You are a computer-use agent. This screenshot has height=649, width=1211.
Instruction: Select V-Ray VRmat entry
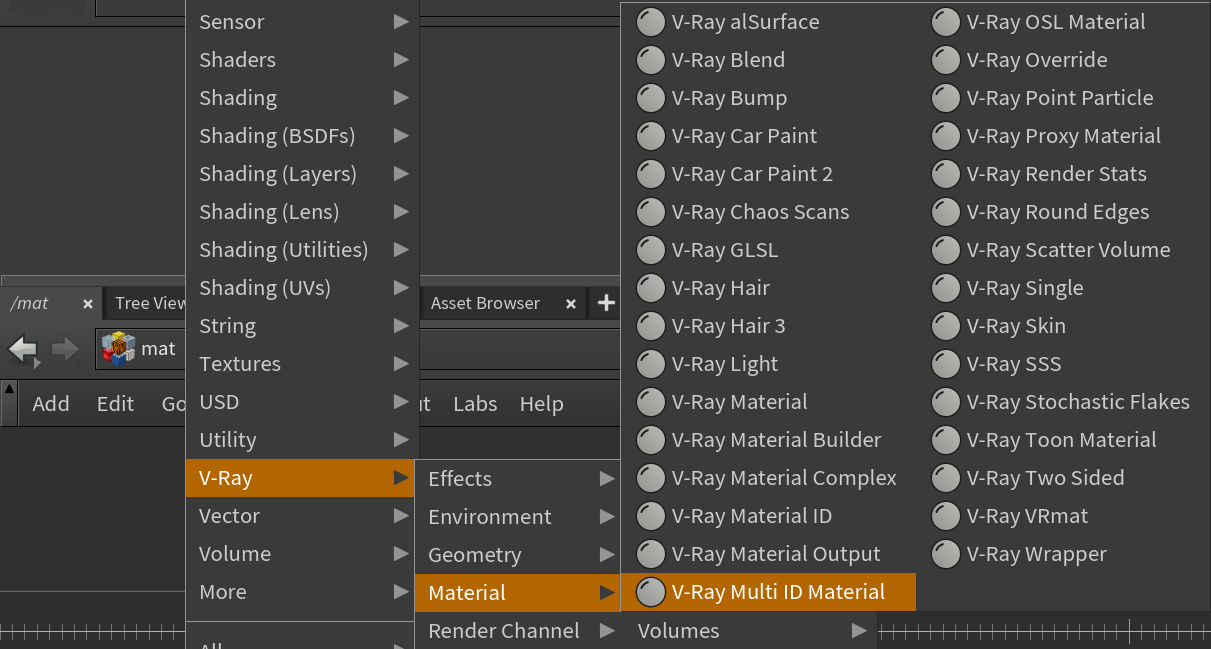pyautogui.click(x=1062, y=516)
